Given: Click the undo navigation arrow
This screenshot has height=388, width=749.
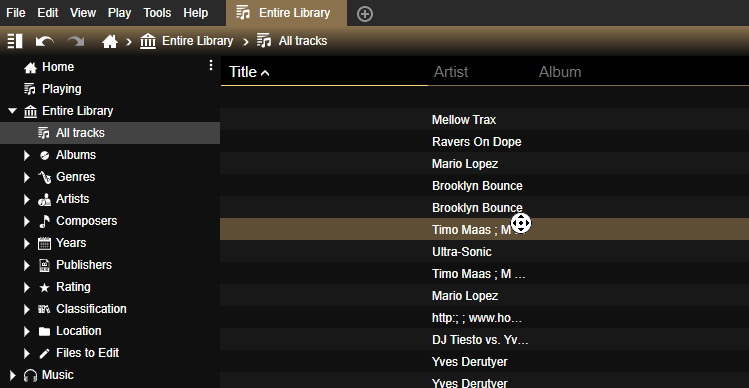Looking at the screenshot, I should pyautogui.click(x=44, y=42).
